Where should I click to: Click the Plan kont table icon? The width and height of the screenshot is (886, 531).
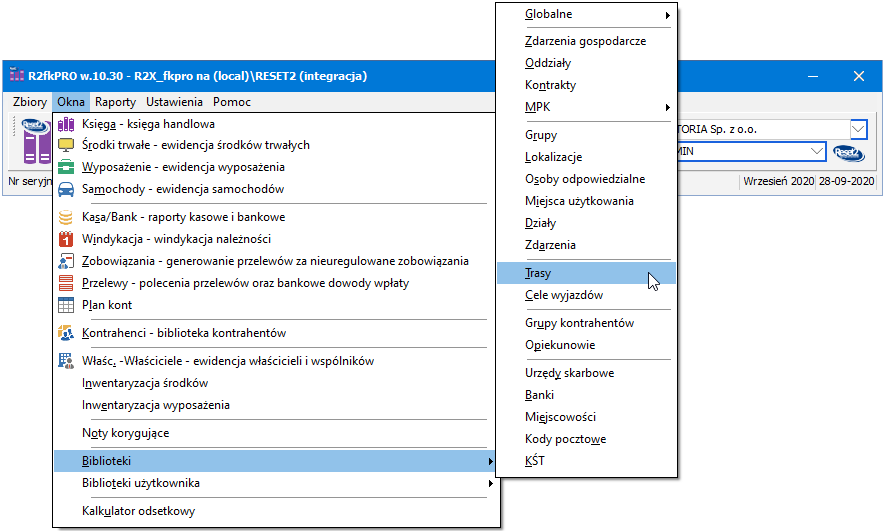66,305
